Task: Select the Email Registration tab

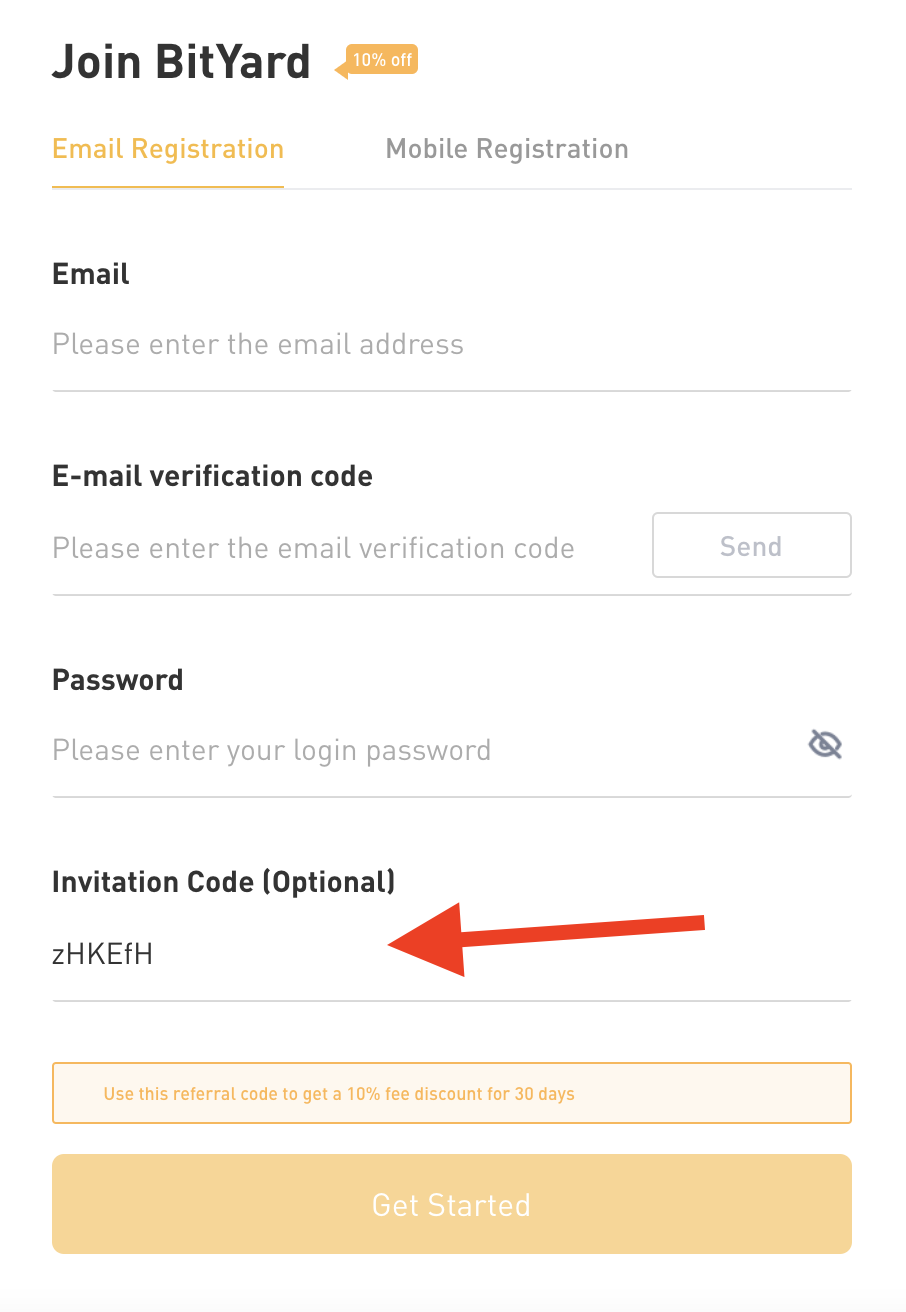Action: click(x=167, y=148)
